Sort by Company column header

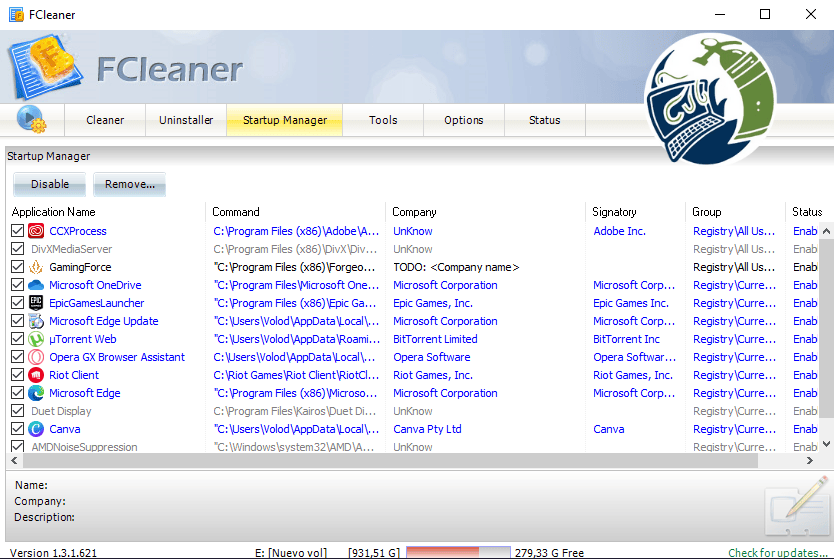click(486, 212)
